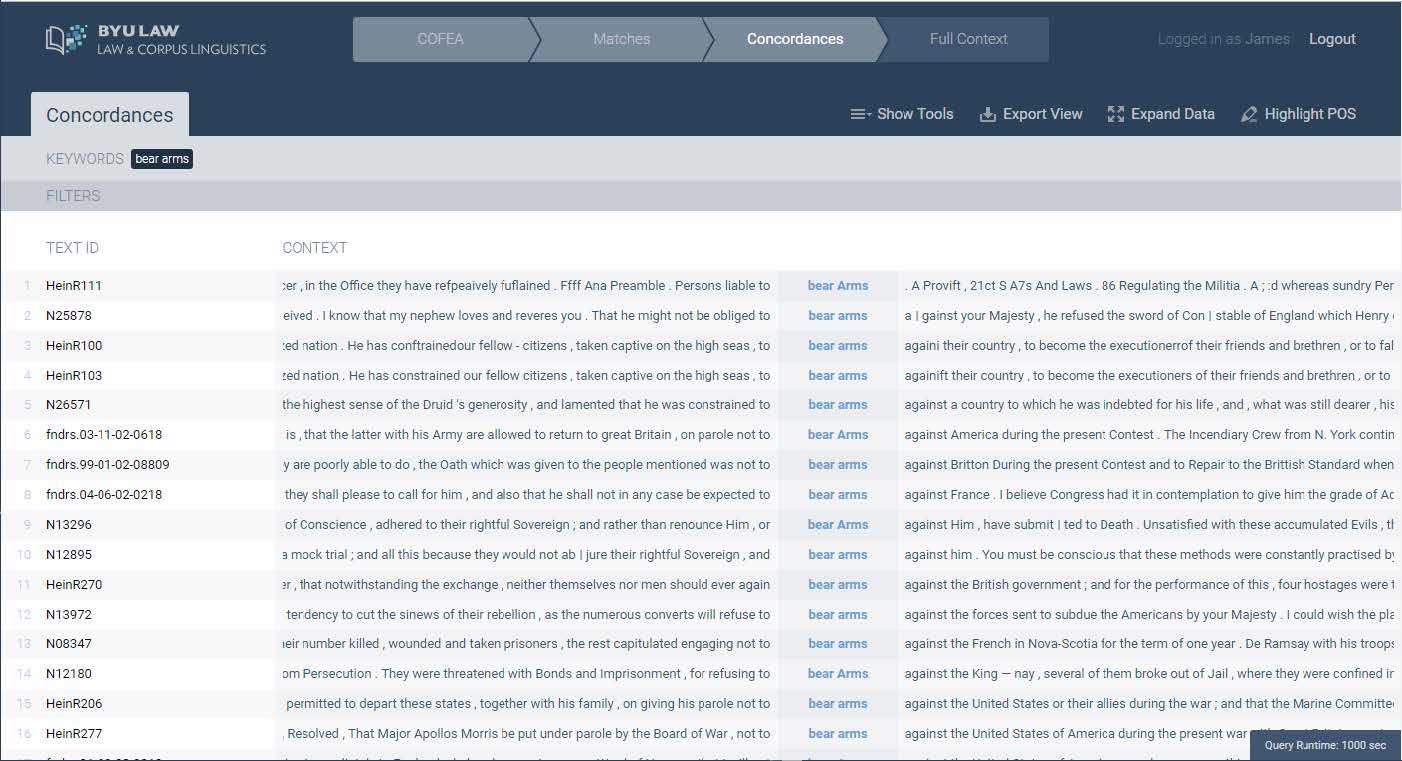Switch to the Full Context step
This screenshot has width=1402, height=761.
[x=968, y=39]
